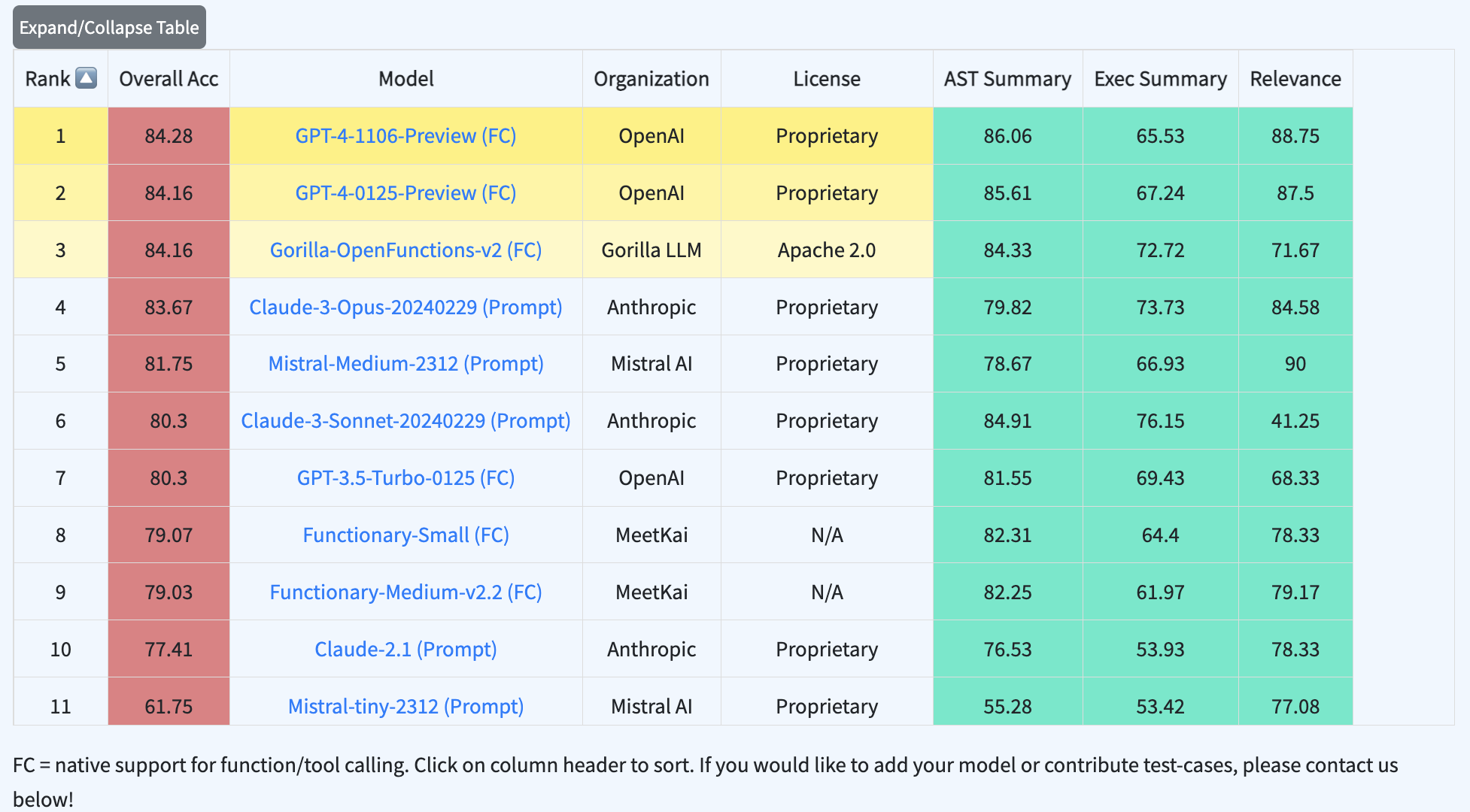
Task: Open Claude-3-Opus-20240229 (Prompt) link
Action: click(x=405, y=308)
